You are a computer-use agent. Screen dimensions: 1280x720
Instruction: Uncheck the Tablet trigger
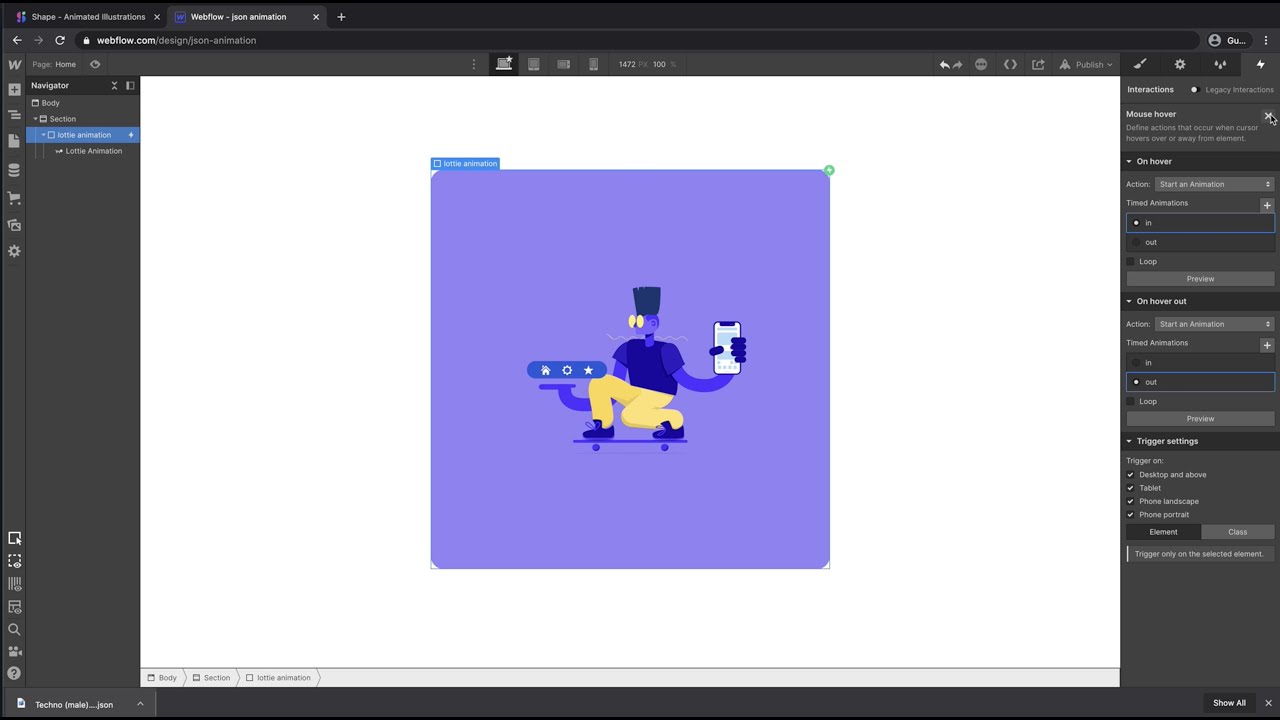coord(1131,488)
